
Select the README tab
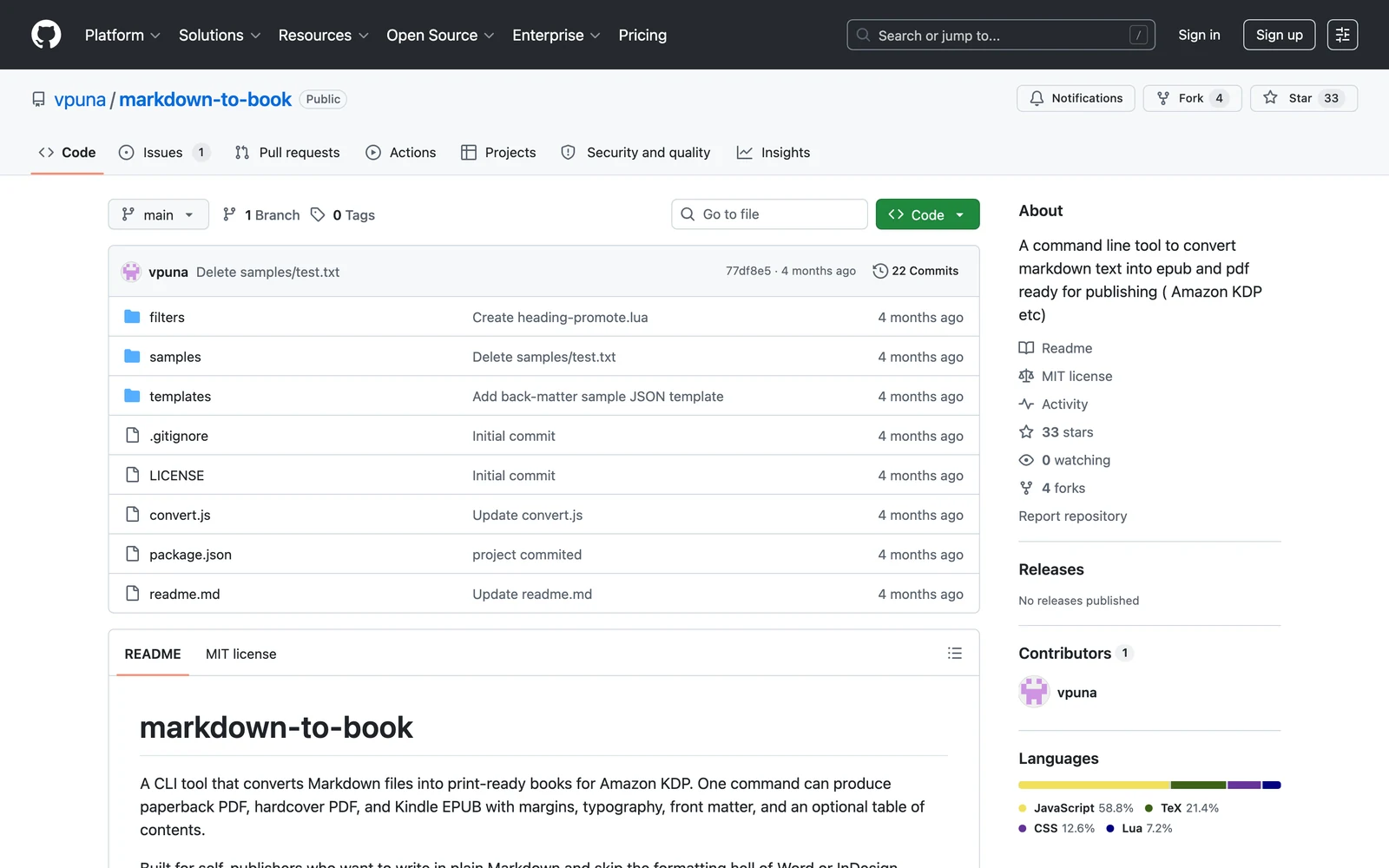coord(153,654)
